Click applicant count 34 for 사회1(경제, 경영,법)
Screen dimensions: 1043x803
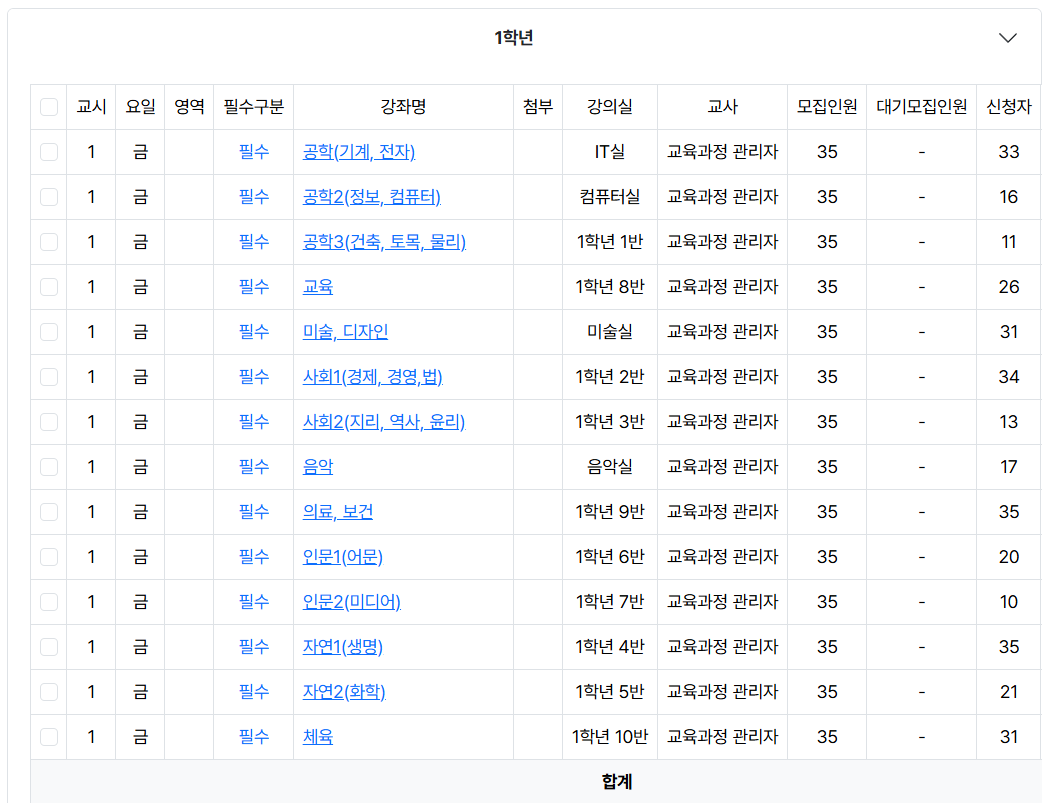point(1008,377)
